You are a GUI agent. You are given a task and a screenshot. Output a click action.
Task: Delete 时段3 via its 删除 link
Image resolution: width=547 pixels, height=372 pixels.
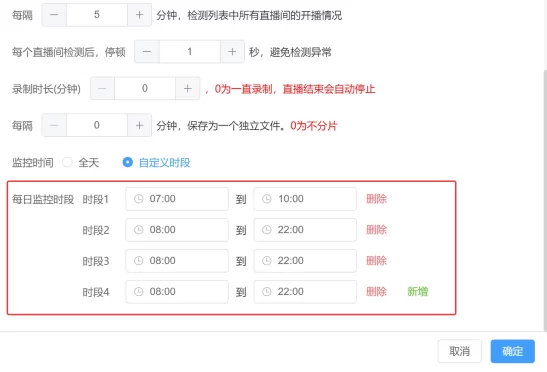376,261
